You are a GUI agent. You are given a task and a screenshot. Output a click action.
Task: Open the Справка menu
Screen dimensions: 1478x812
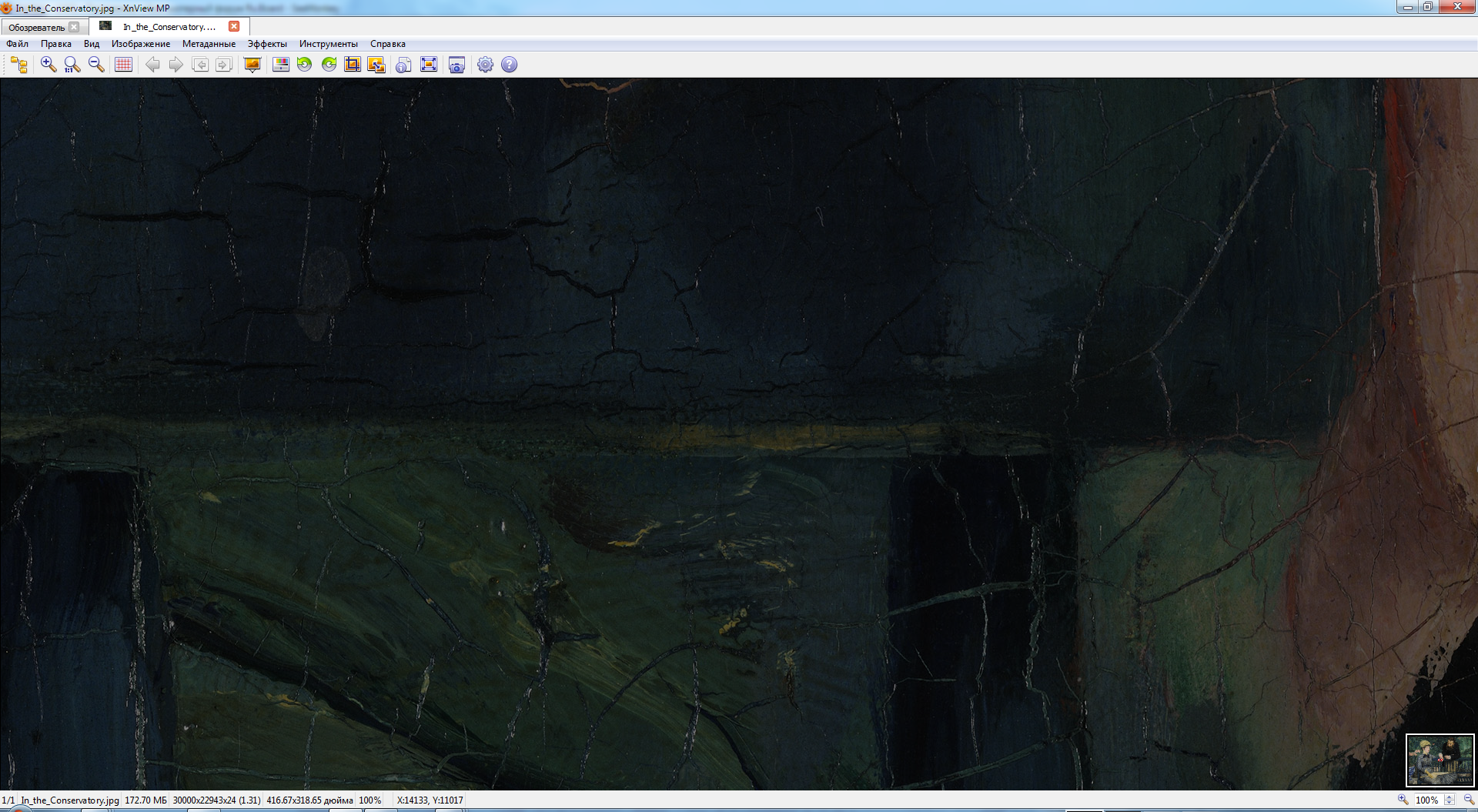pos(388,44)
